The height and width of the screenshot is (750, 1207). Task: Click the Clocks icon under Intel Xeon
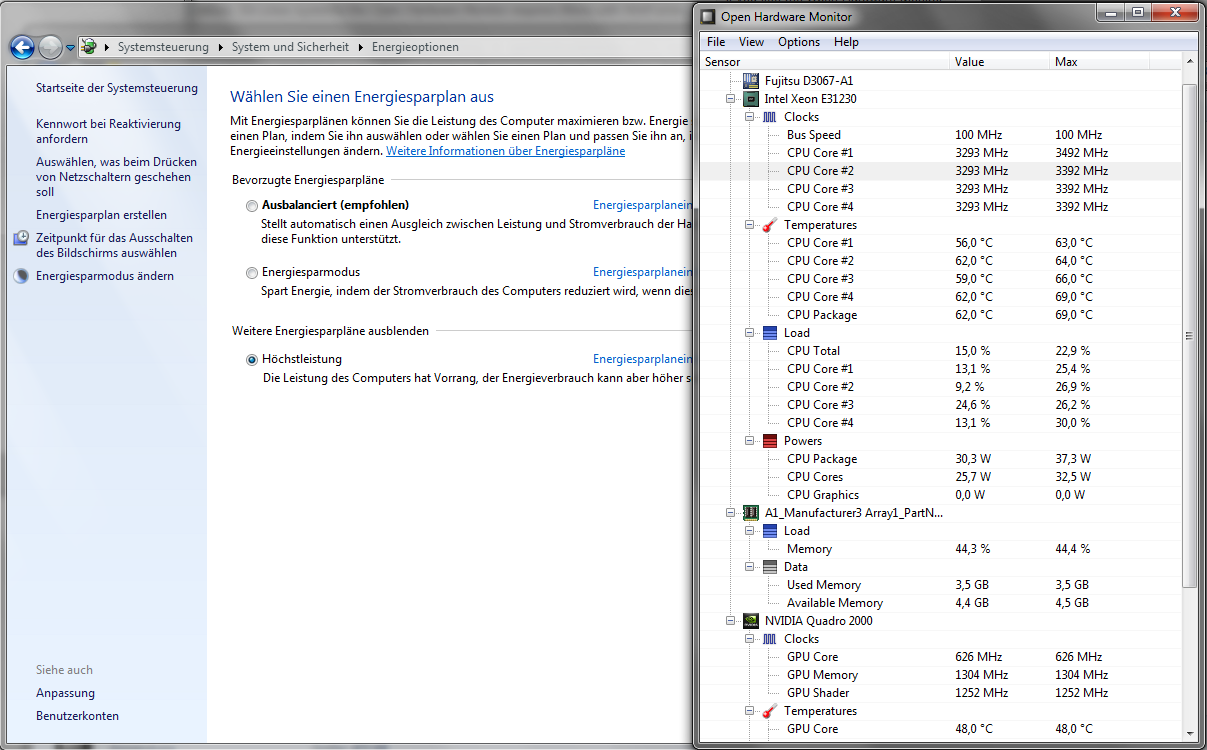[x=769, y=117]
